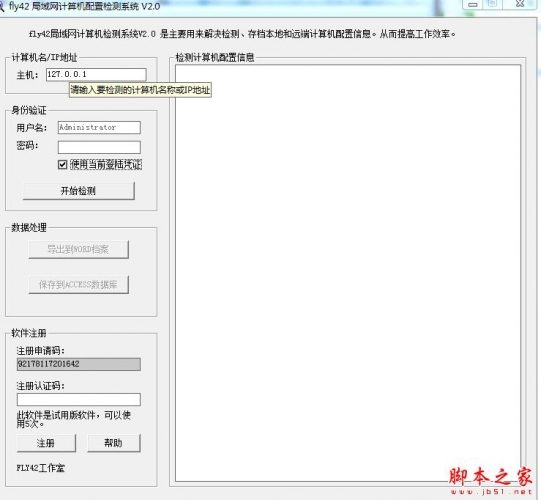Viewport: 541px width, 500px height.
Task: Toggle the use current login credentials checkbox
Action: 62,165
